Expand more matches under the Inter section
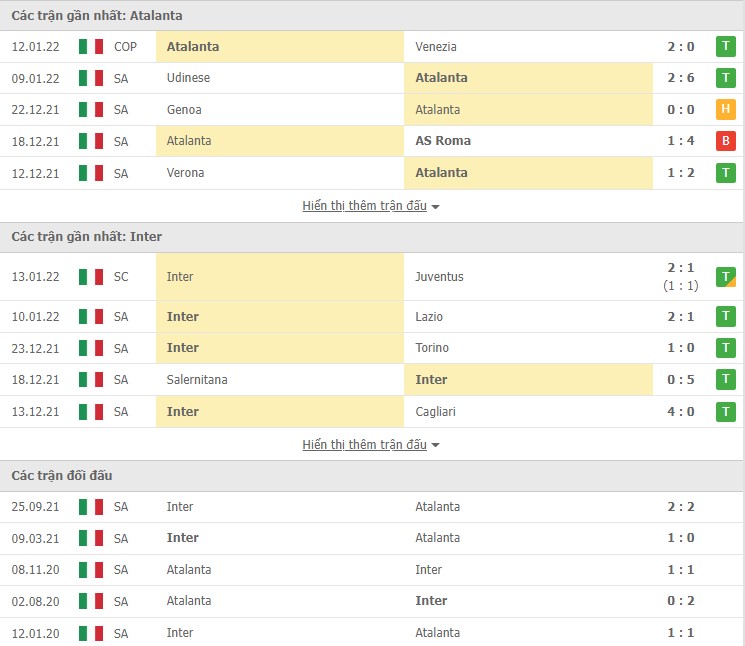 click(371, 444)
